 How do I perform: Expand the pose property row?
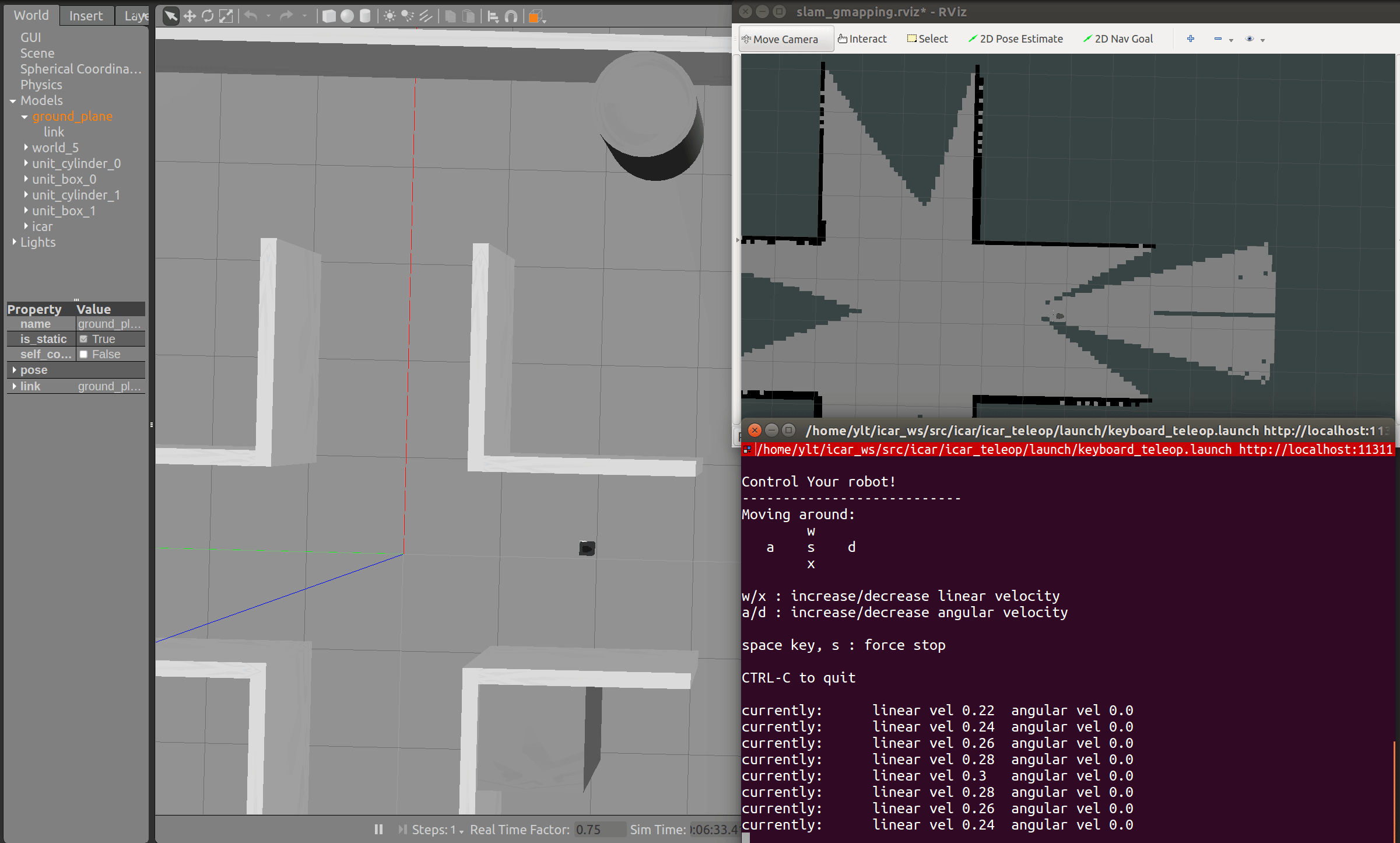(x=14, y=370)
